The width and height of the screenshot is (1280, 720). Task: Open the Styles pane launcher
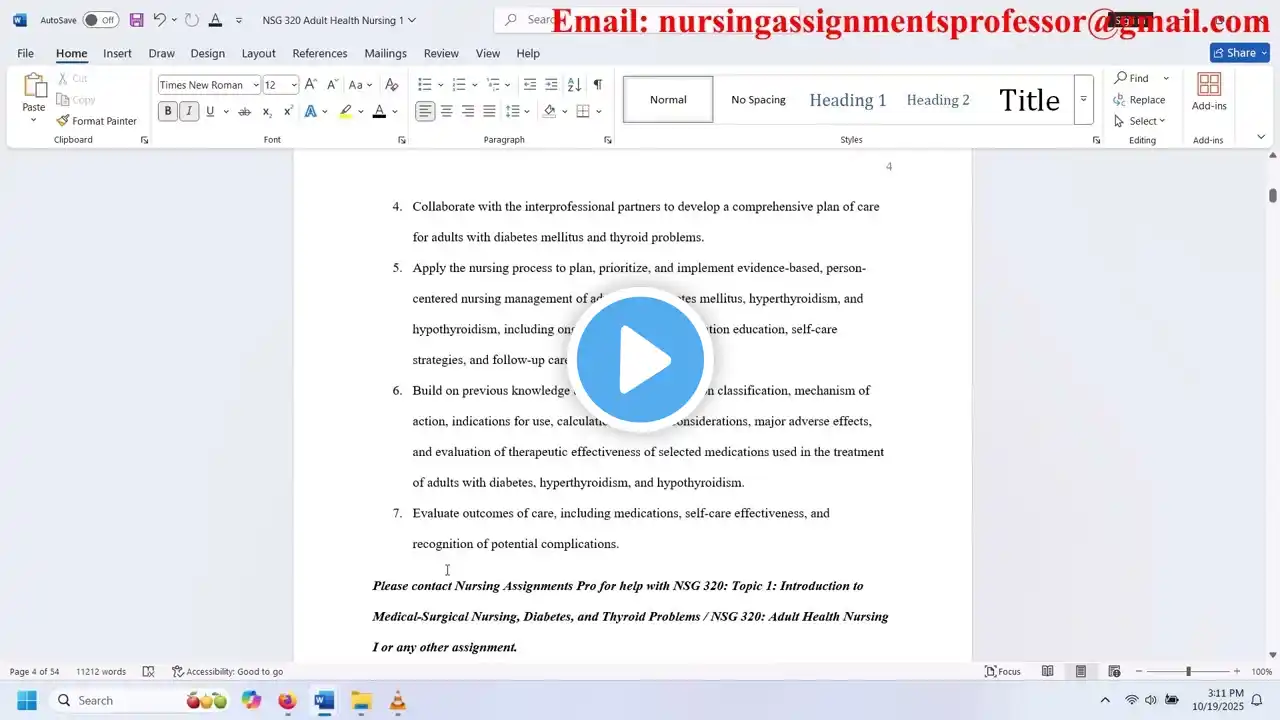tap(1097, 140)
